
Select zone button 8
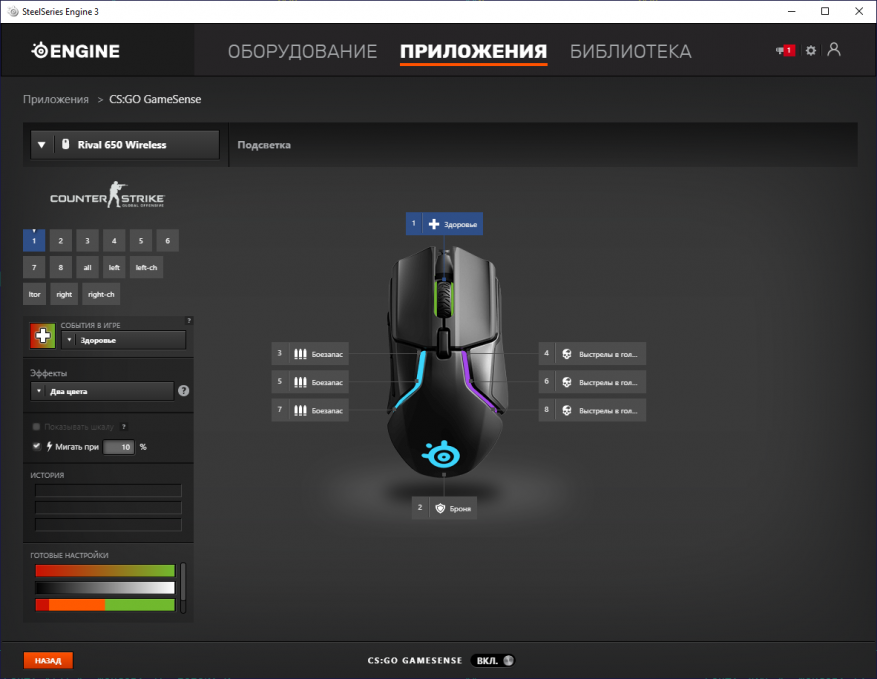(60, 267)
